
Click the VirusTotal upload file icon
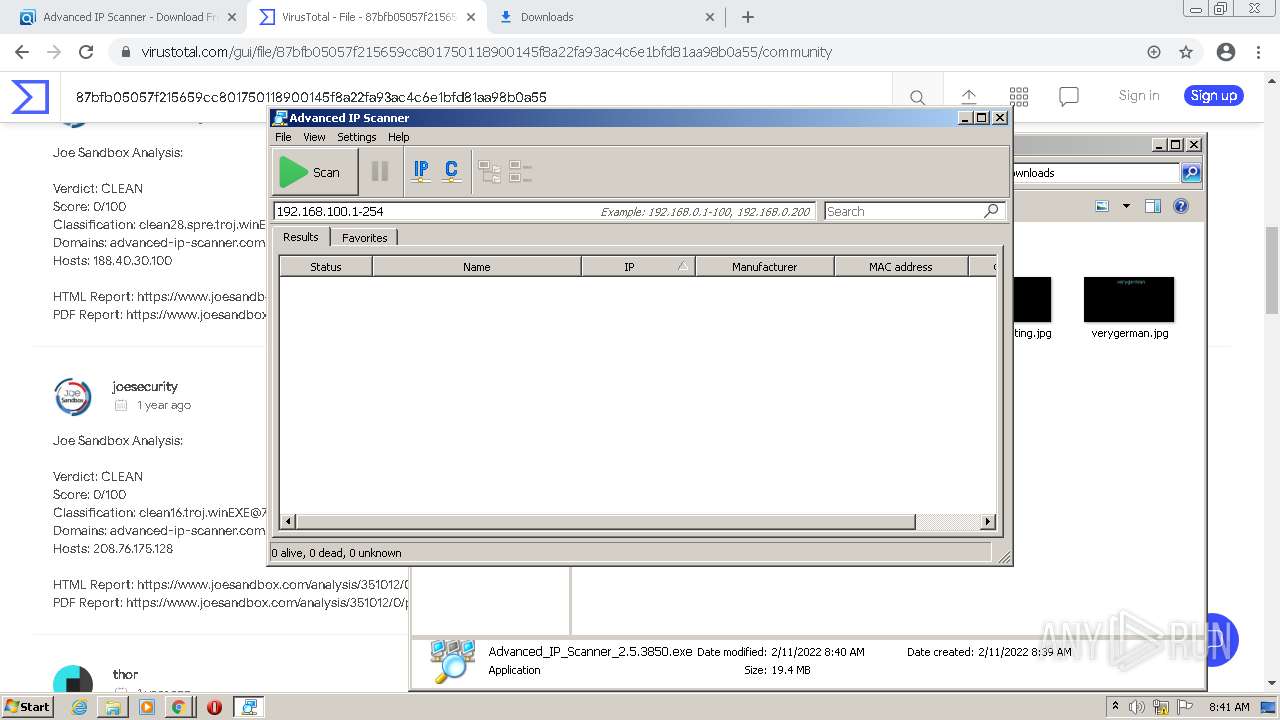coord(969,97)
